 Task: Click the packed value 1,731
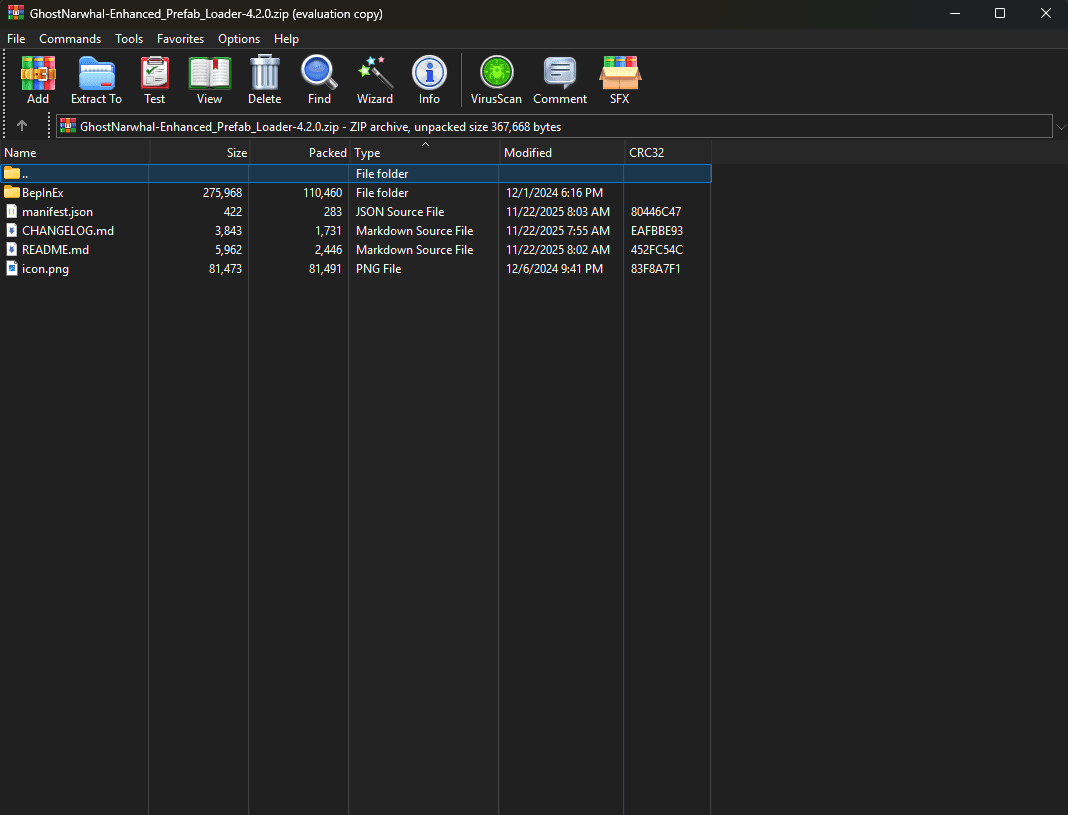328,231
